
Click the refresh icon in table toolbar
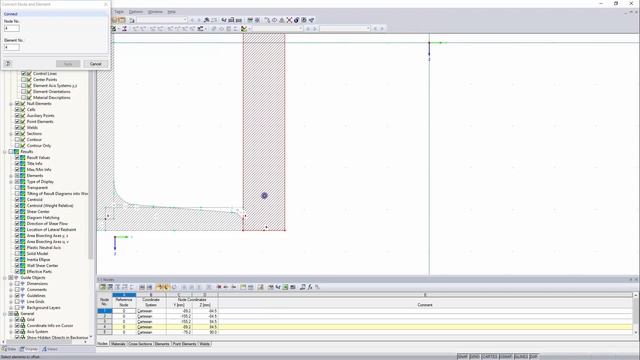(174, 287)
